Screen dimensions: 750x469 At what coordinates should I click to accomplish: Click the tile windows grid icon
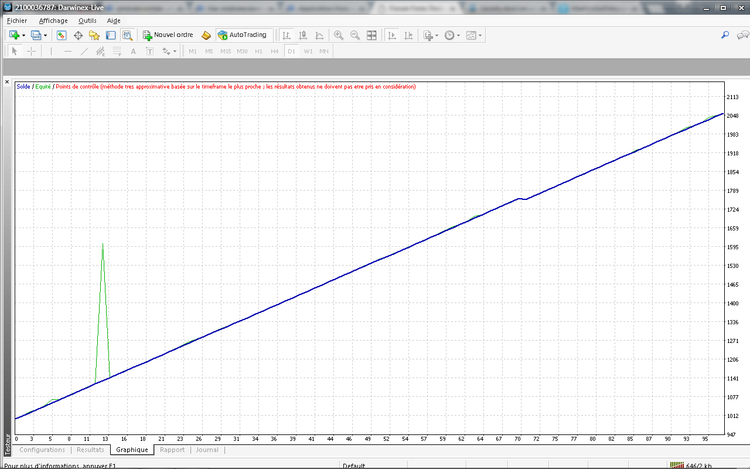pos(372,35)
